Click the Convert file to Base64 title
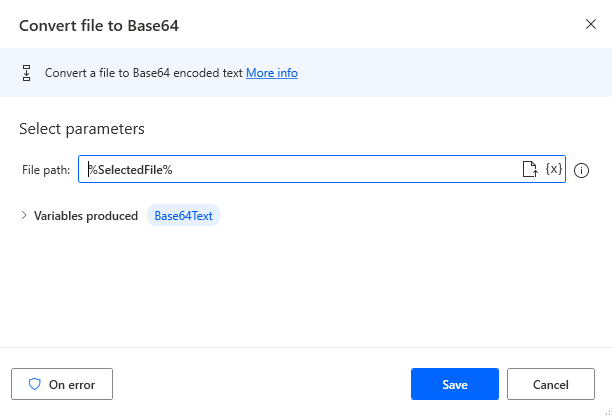 coord(99,24)
